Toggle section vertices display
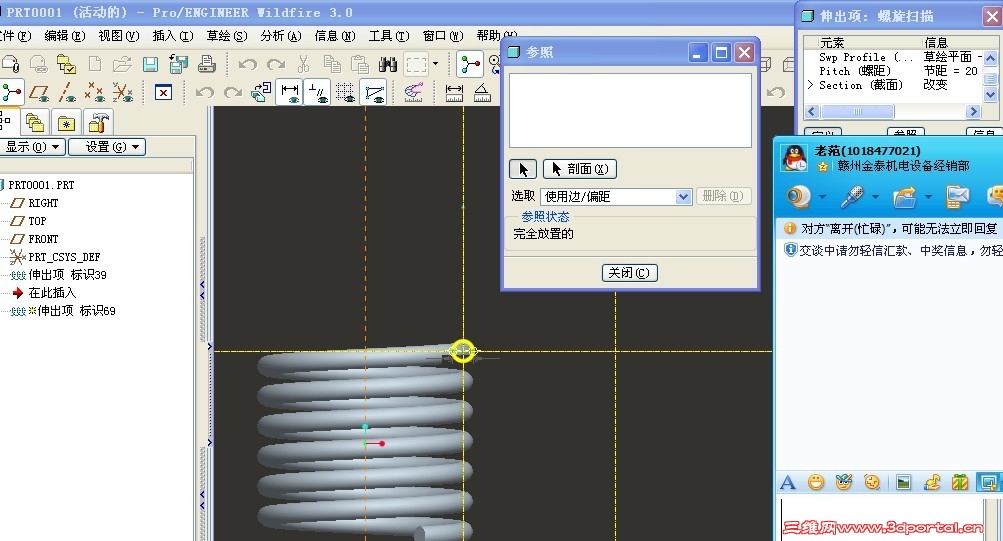Viewport: 1003px width, 541px height. tap(375, 93)
